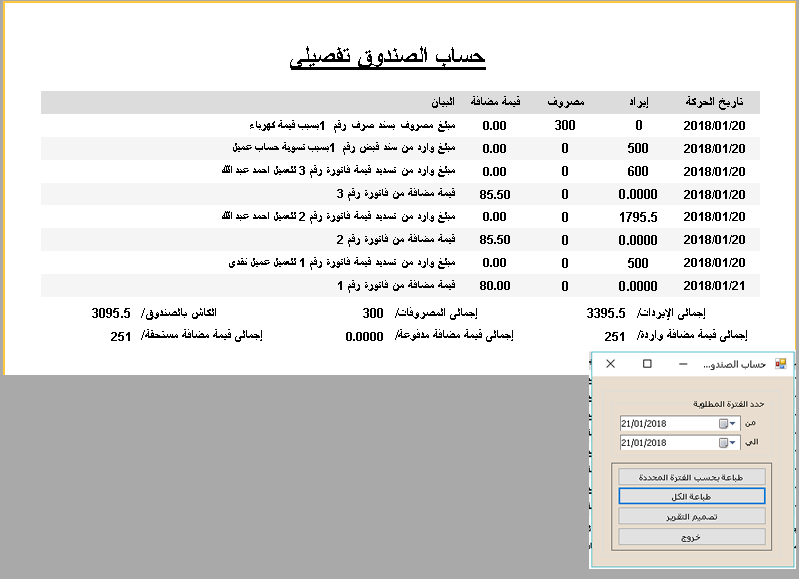799x579 pixels.
Task: Click description قيمة مضافة من فاتورة رقم 3
Action: pos(396,194)
